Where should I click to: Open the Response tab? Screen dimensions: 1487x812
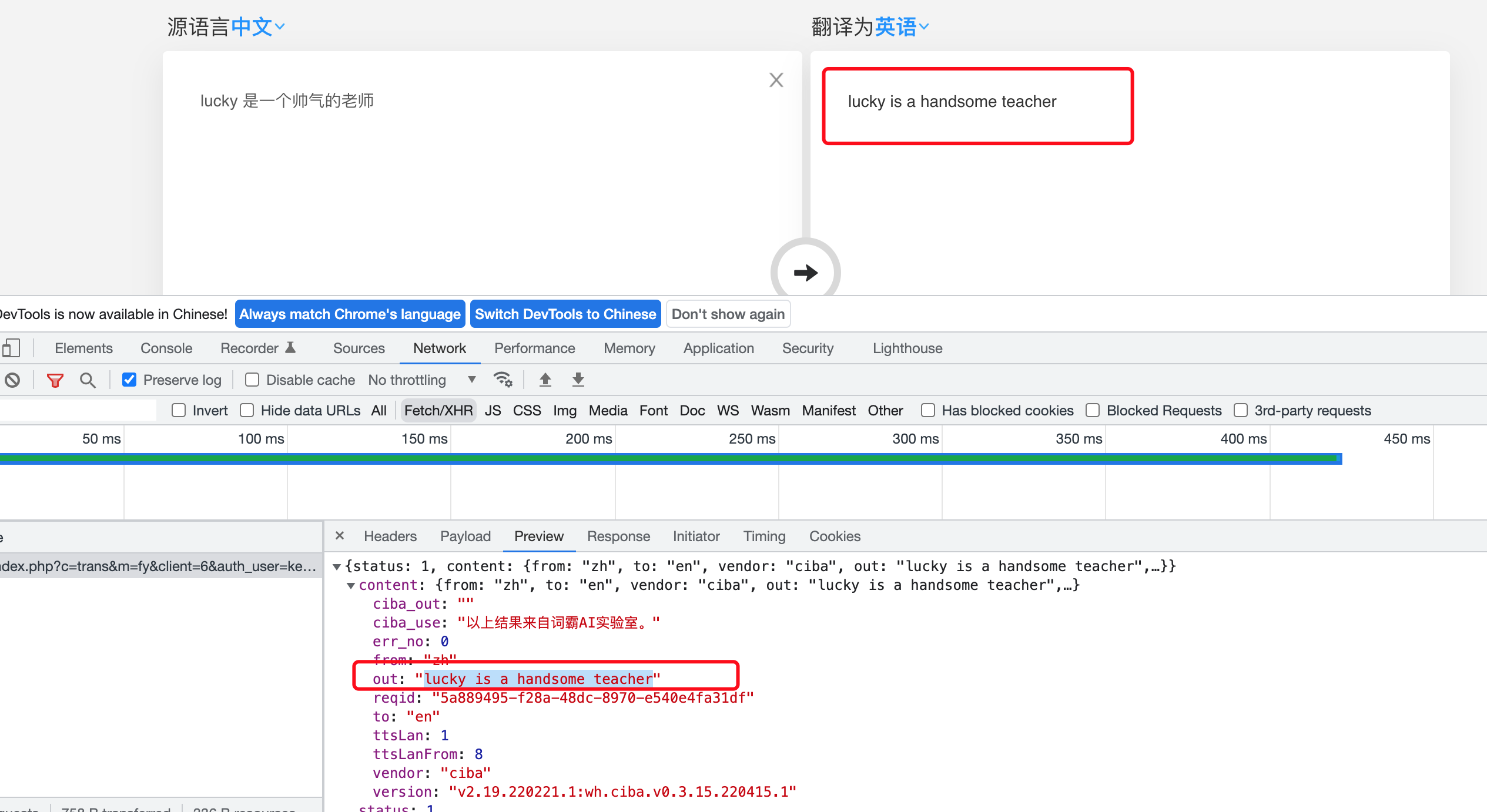(618, 536)
